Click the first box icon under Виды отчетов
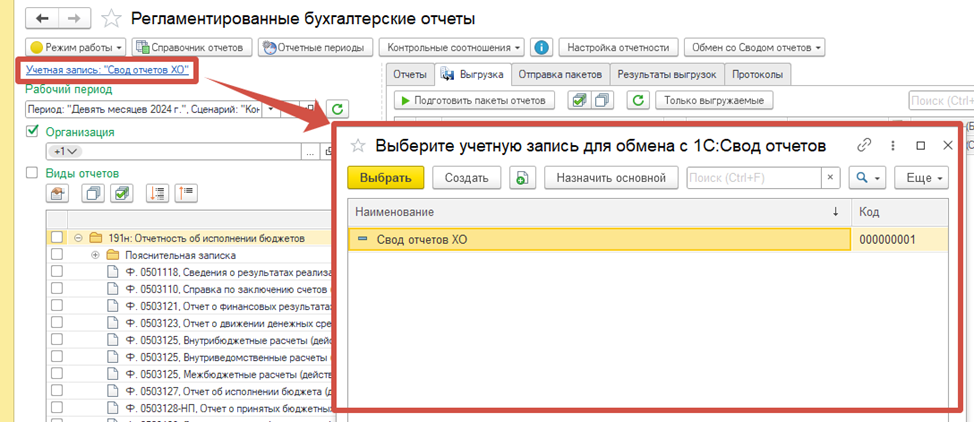This screenshot has height=422, width=974. (58, 194)
